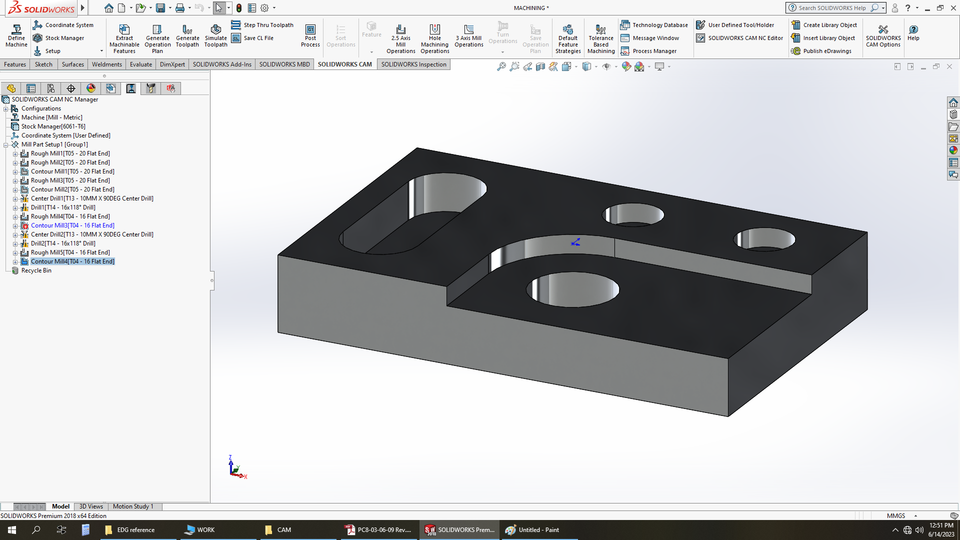Click Extract Machinable Features
The height and width of the screenshot is (540, 960).
pyautogui.click(x=124, y=38)
